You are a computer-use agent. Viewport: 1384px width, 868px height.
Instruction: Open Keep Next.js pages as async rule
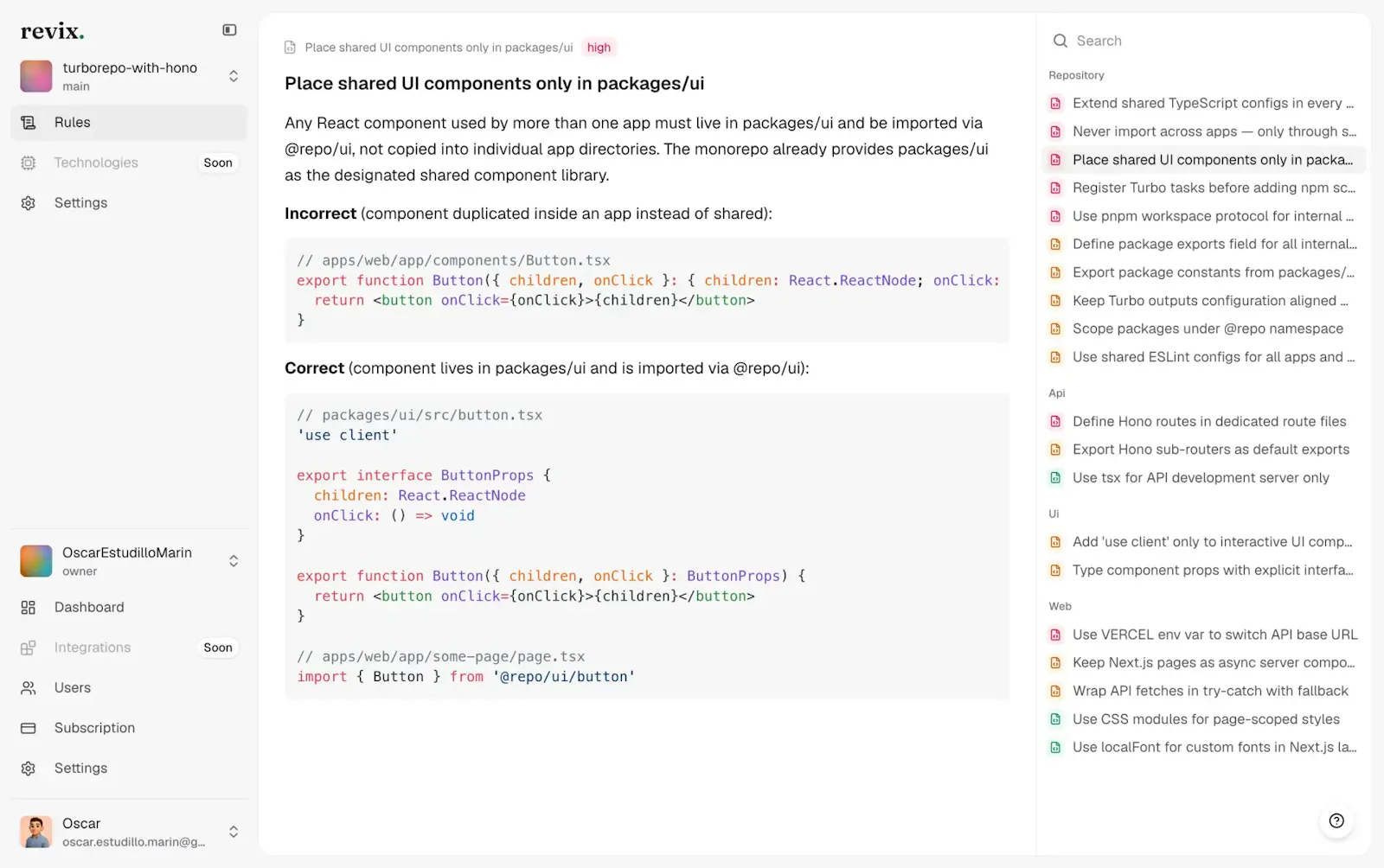pyautogui.click(x=1203, y=663)
